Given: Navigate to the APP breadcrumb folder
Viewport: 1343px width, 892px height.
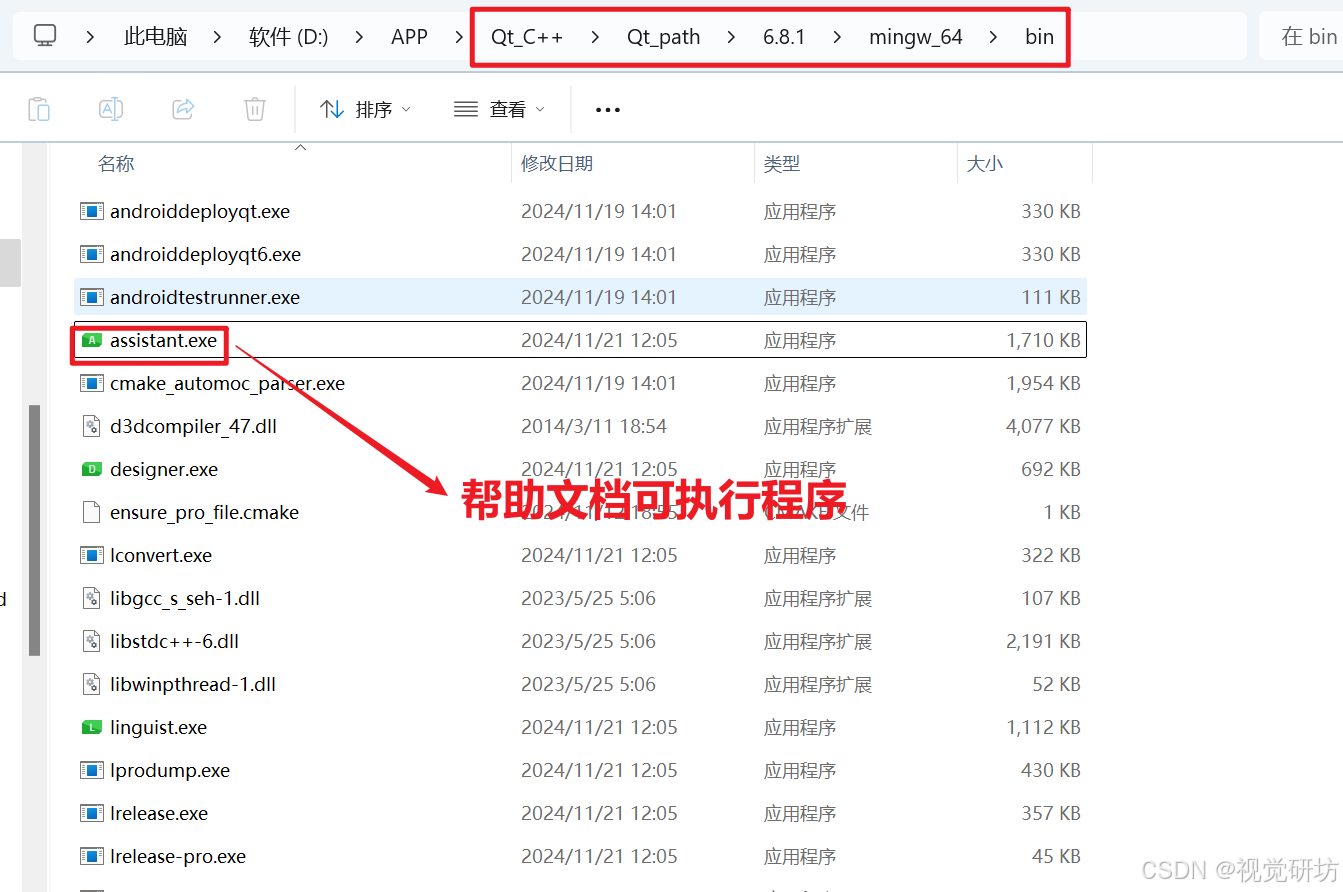Looking at the screenshot, I should click(x=409, y=37).
